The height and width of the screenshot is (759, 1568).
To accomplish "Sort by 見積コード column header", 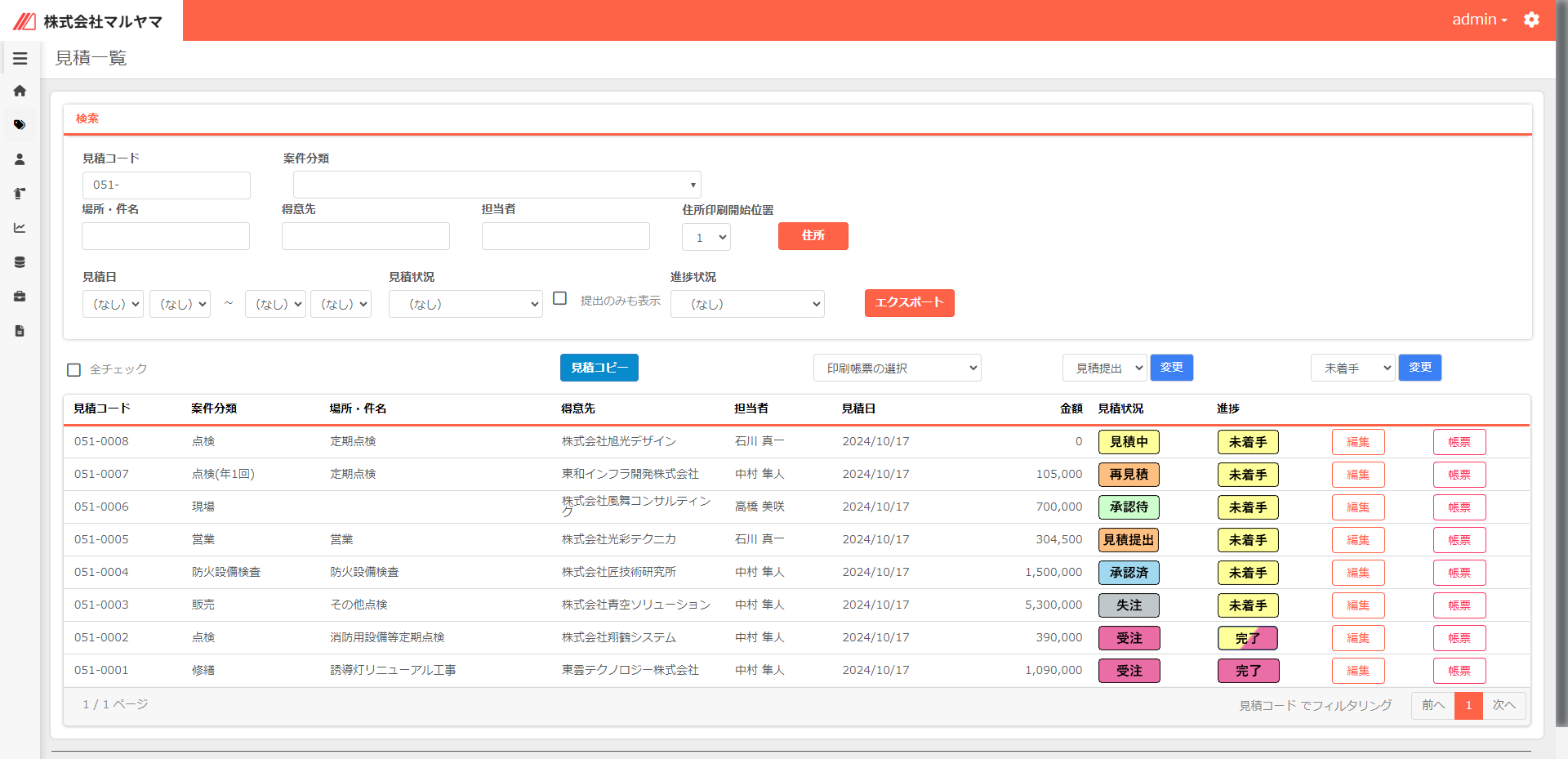I will pos(102,409).
